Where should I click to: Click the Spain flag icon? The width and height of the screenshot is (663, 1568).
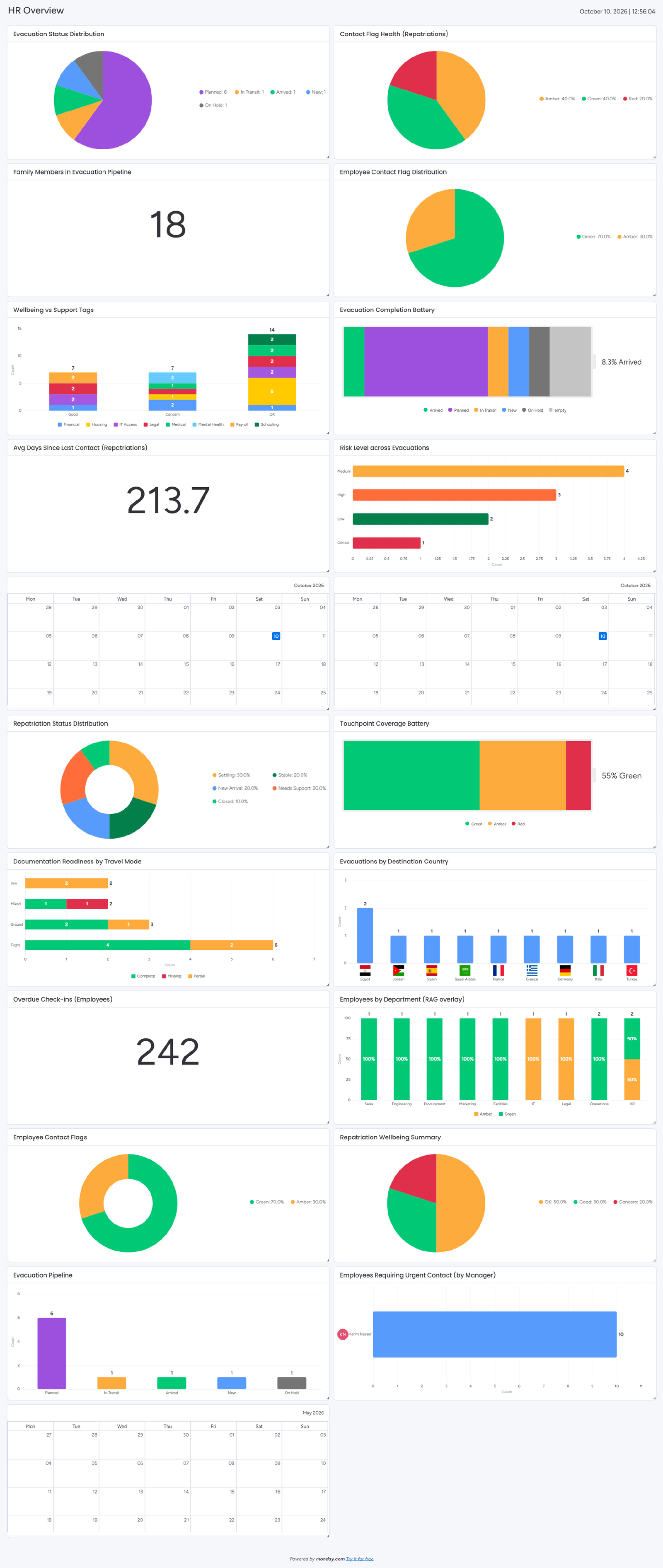[432, 970]
